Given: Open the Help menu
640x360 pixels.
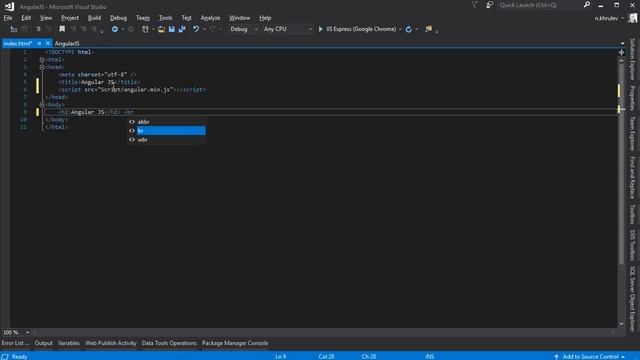Looking at the screenshot, I should [x=265, y=18].
